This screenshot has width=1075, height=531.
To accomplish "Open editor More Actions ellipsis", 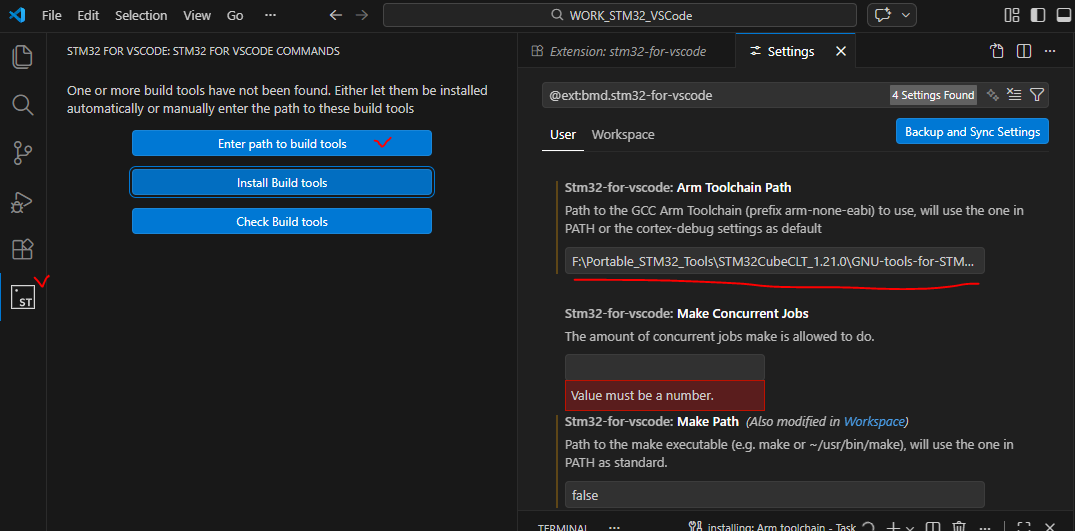I will 1050,51.
